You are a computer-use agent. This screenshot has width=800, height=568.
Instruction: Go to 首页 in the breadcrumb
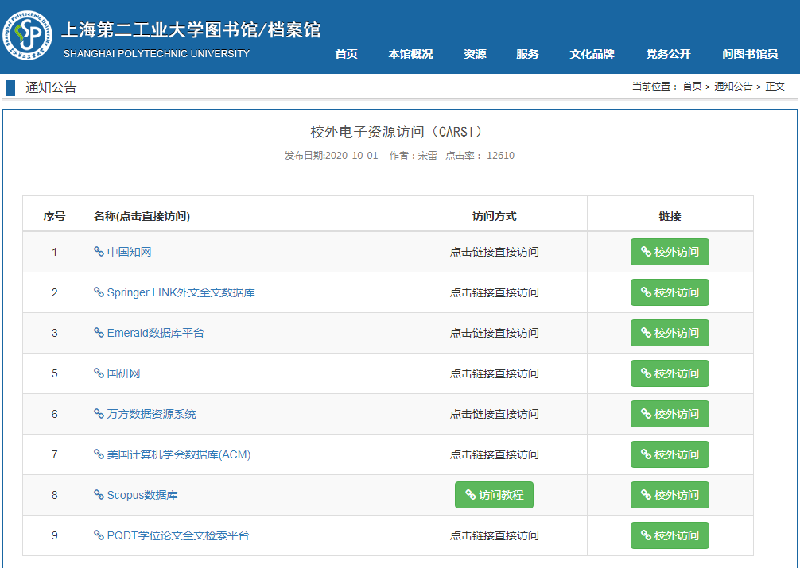tap(692, 87)
